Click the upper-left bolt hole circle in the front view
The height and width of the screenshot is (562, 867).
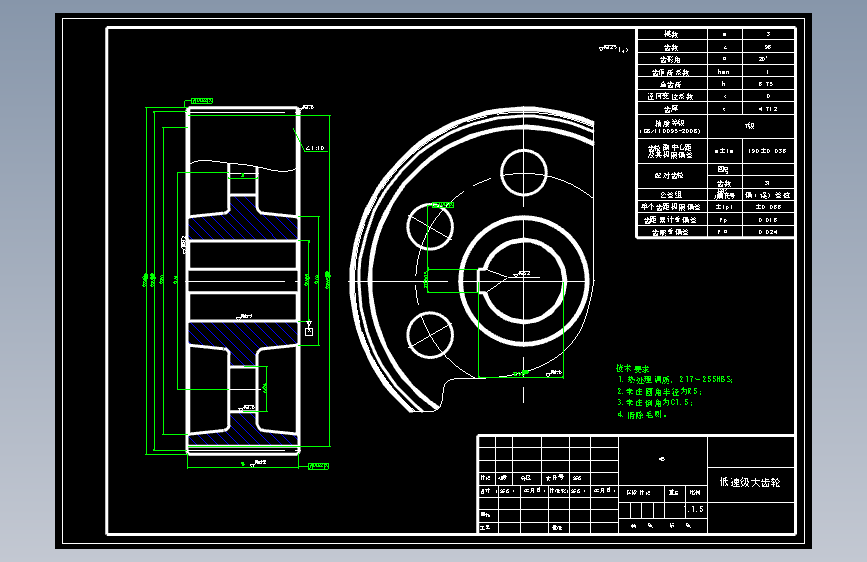tap(430, 226)
